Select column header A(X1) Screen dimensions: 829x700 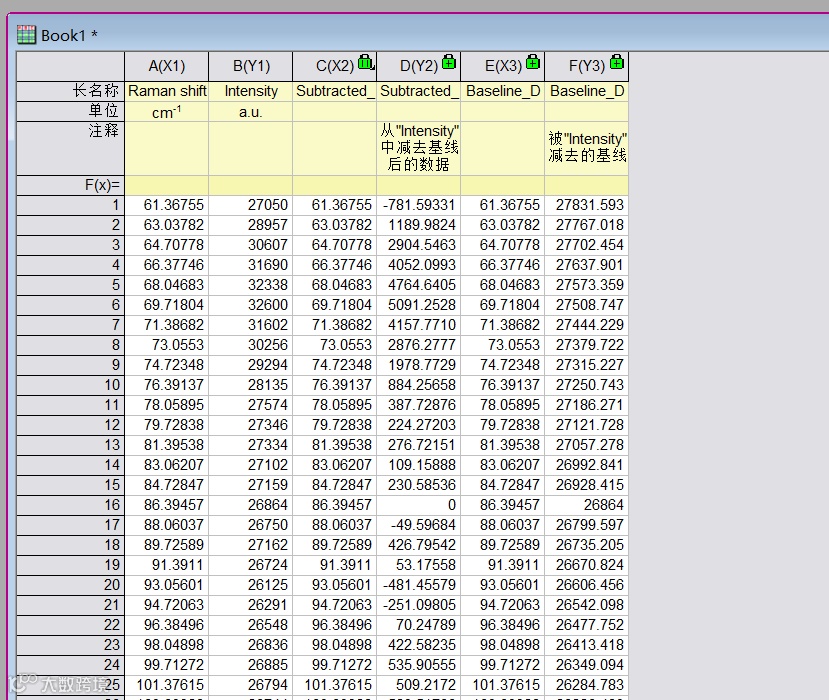[167, 66]
